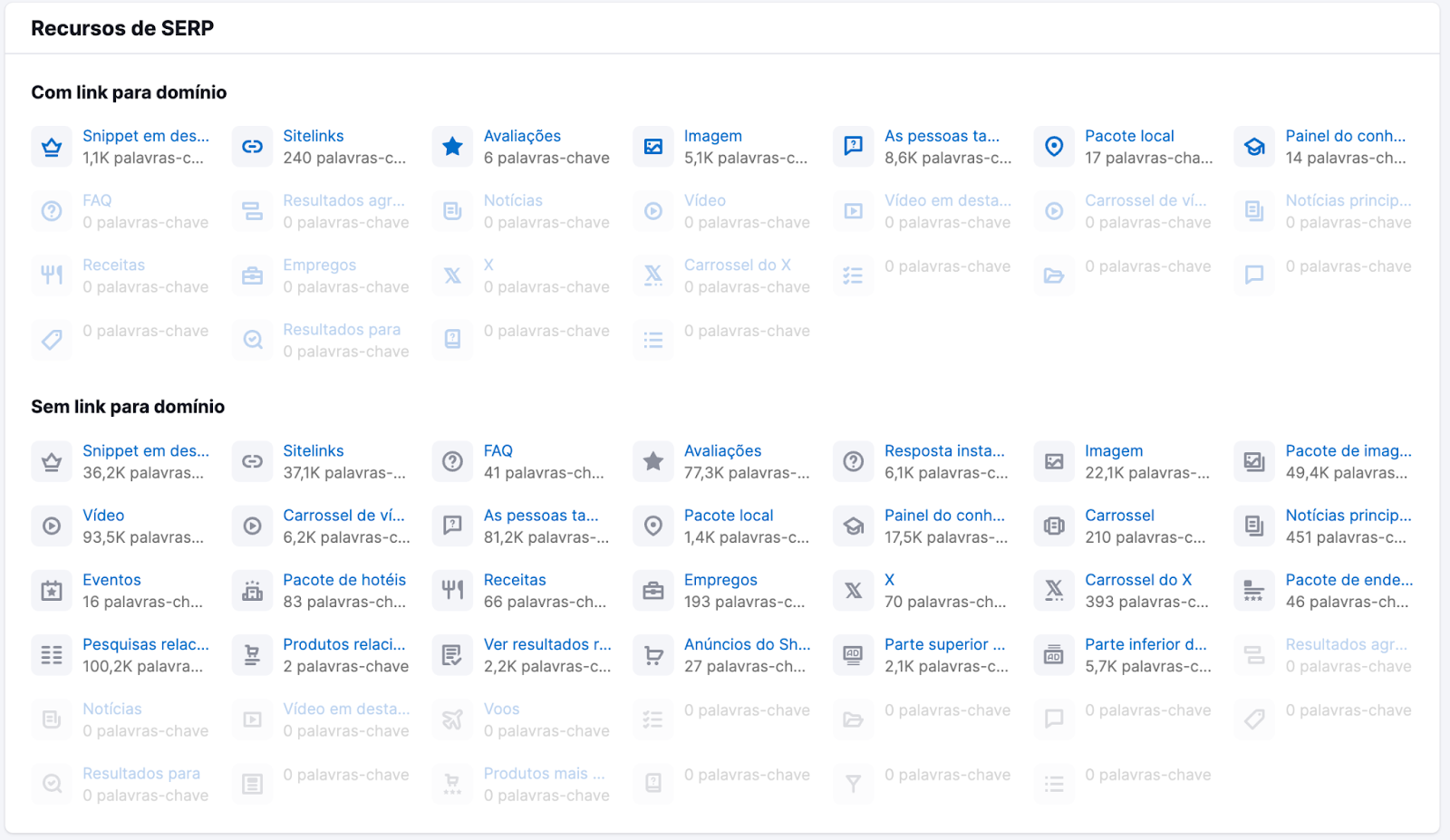Click the Parte superior ads icon

point(854,655)
